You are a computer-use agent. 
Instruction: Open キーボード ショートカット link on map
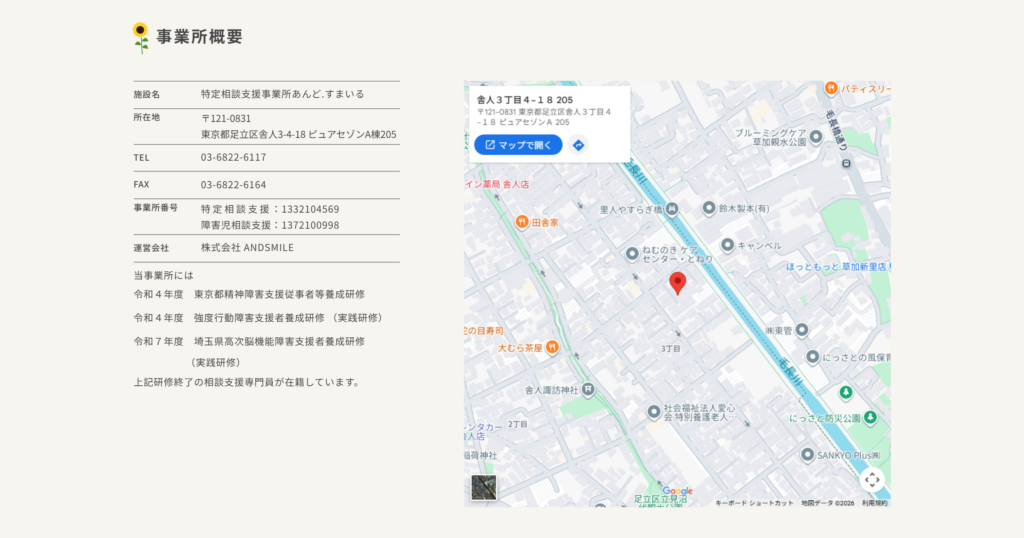point(754,503)
